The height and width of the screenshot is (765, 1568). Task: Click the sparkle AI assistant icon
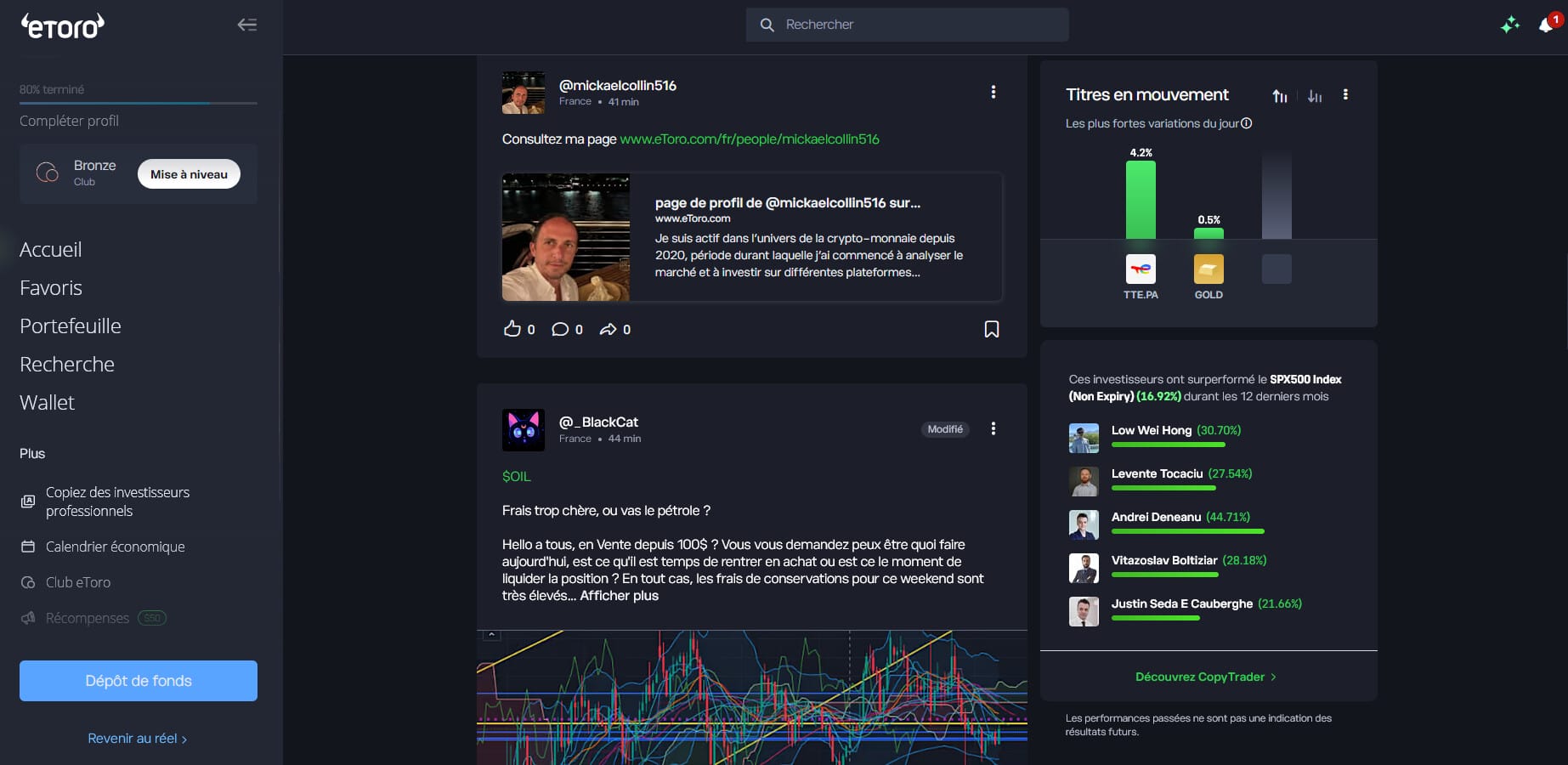1509,25
